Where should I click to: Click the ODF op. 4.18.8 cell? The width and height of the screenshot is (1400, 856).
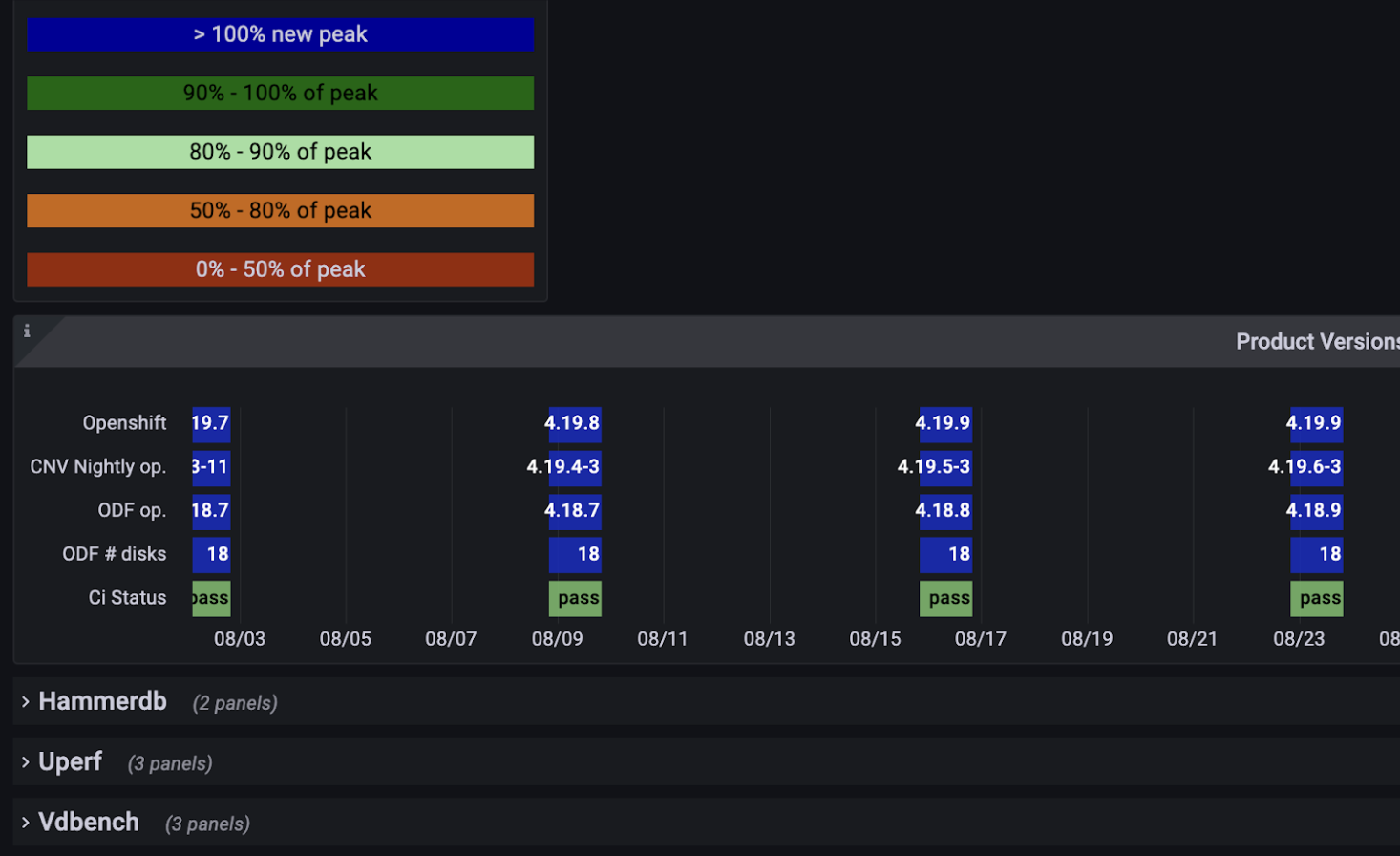(x=944, y=510)
